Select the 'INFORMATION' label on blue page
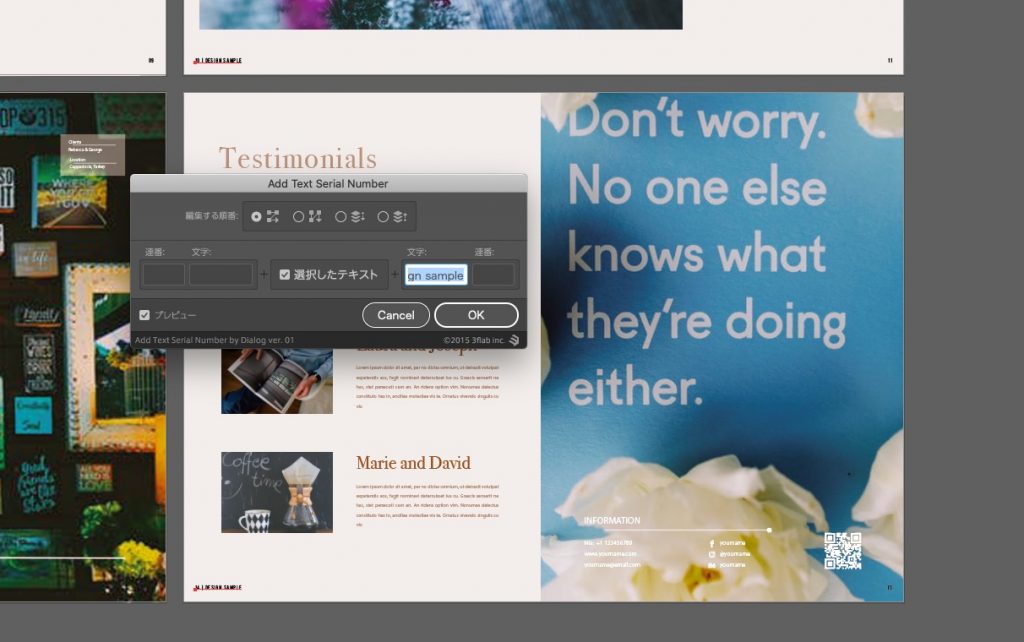1024x642 pixels. (x=612, y=521)
